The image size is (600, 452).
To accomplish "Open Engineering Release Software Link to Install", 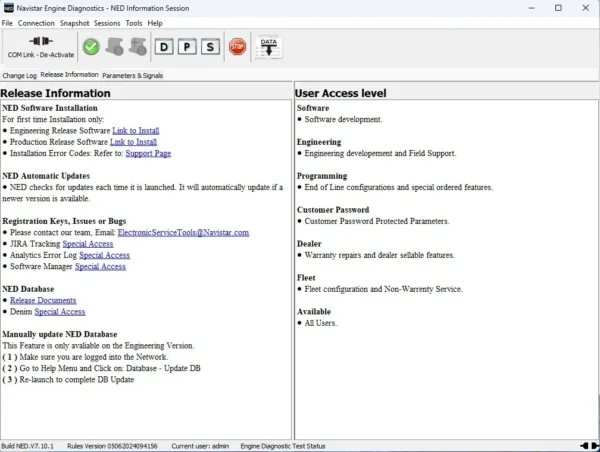I will [136, 131].
